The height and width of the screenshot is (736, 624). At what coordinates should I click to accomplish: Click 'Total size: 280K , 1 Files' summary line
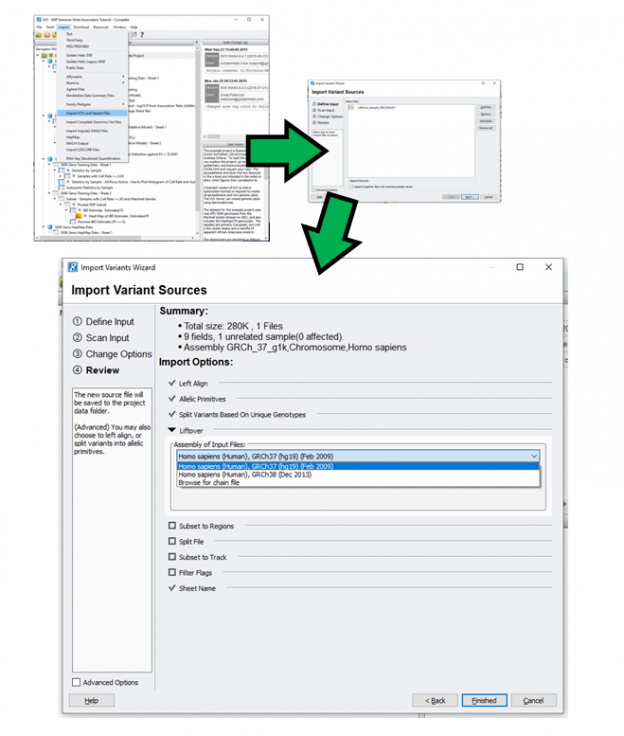233,326
